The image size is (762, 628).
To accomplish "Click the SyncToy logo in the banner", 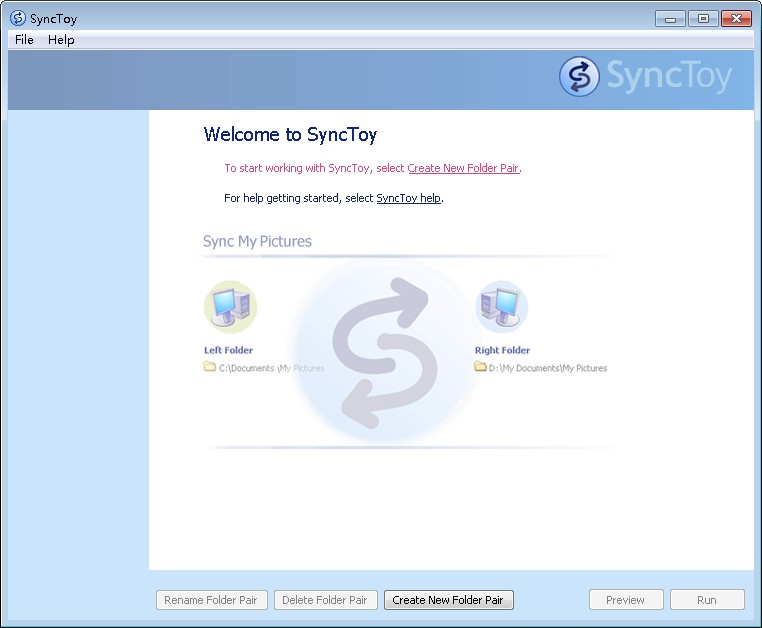I will [645, 76].
